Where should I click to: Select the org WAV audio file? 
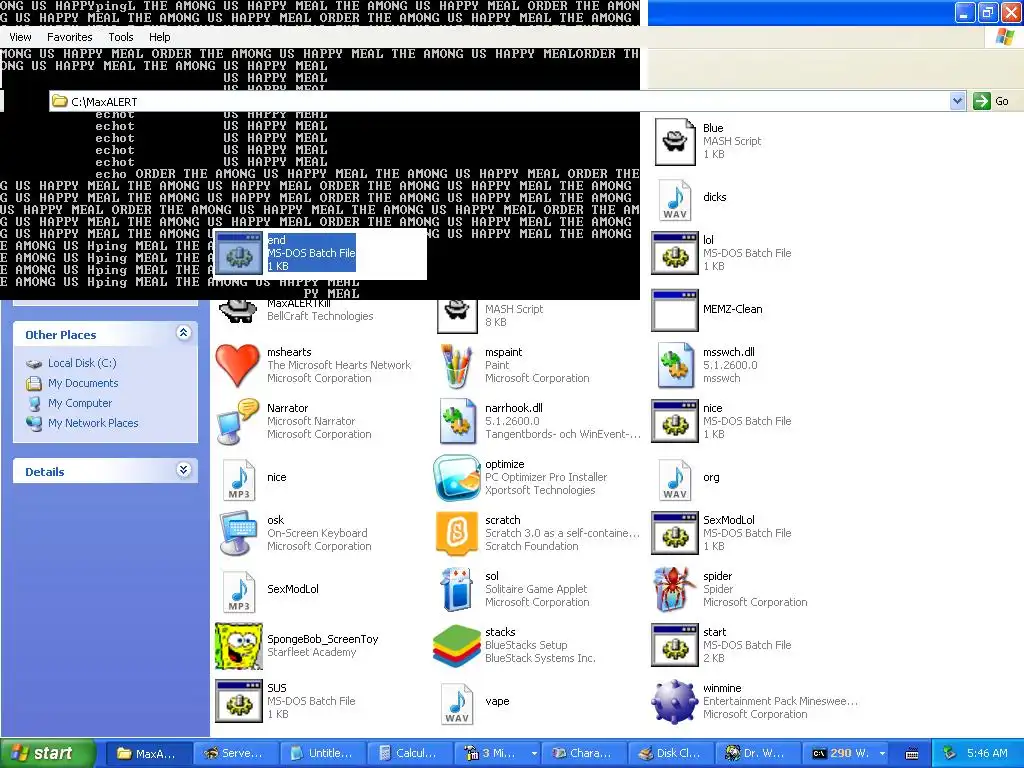[x=675, y=480]
